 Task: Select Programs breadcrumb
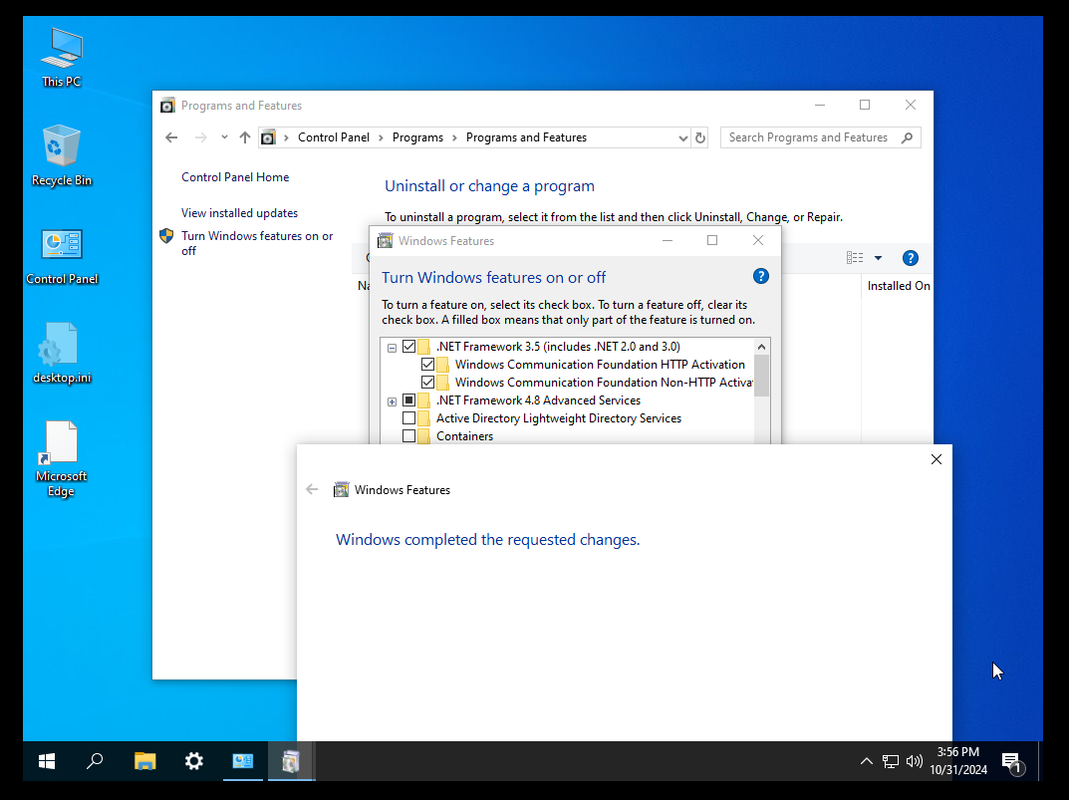click(417, 138)
